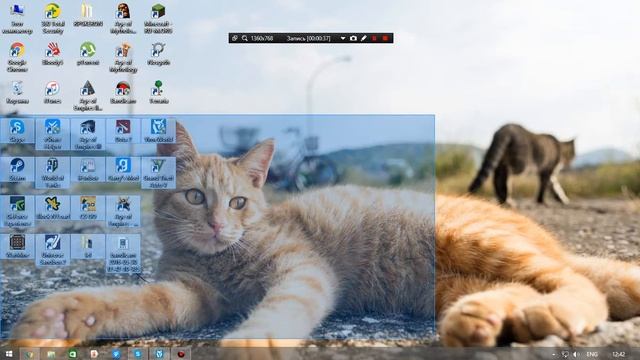Launch 360 Total Security shortcut
The image size is (640, 360).
(53, 18)
